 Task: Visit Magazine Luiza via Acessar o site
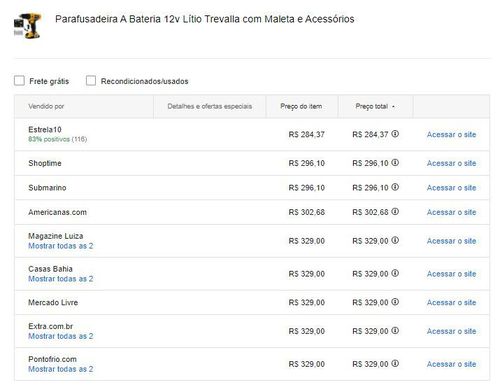pos(451,241)
